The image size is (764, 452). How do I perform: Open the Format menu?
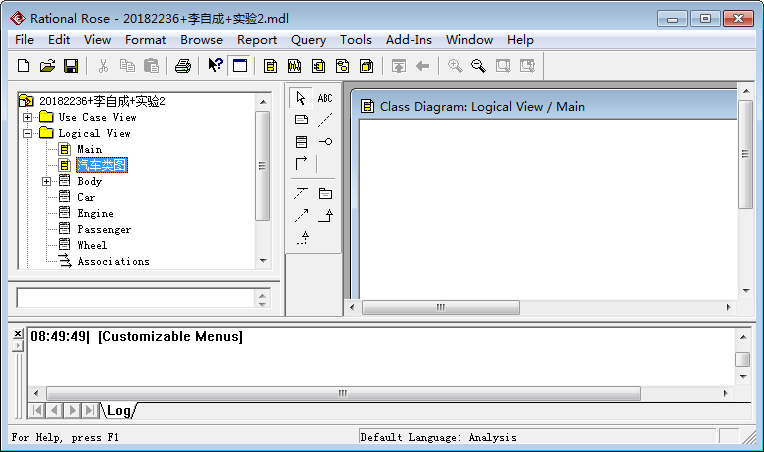[x=145, y=40]
